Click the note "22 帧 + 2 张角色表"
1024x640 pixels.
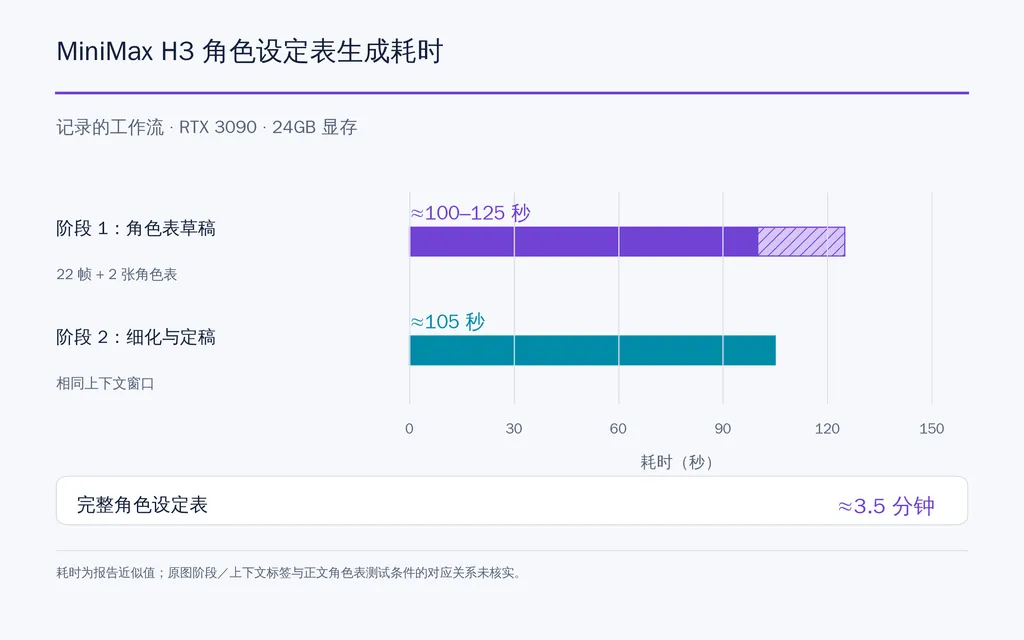[x=117, y=274]
